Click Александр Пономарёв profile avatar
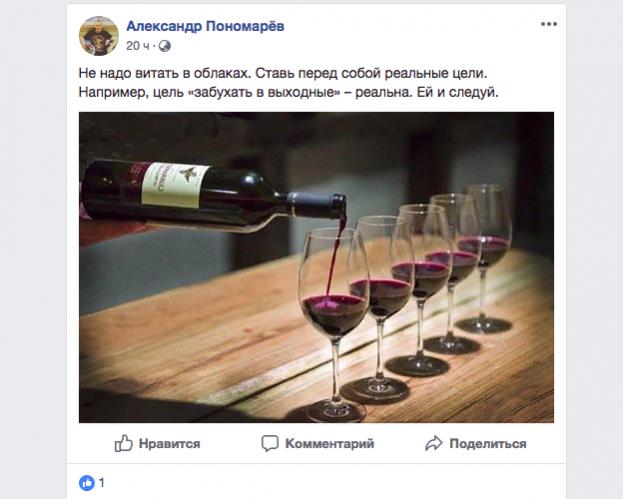This screenshot has width=623, height=499. coord(99,36)
